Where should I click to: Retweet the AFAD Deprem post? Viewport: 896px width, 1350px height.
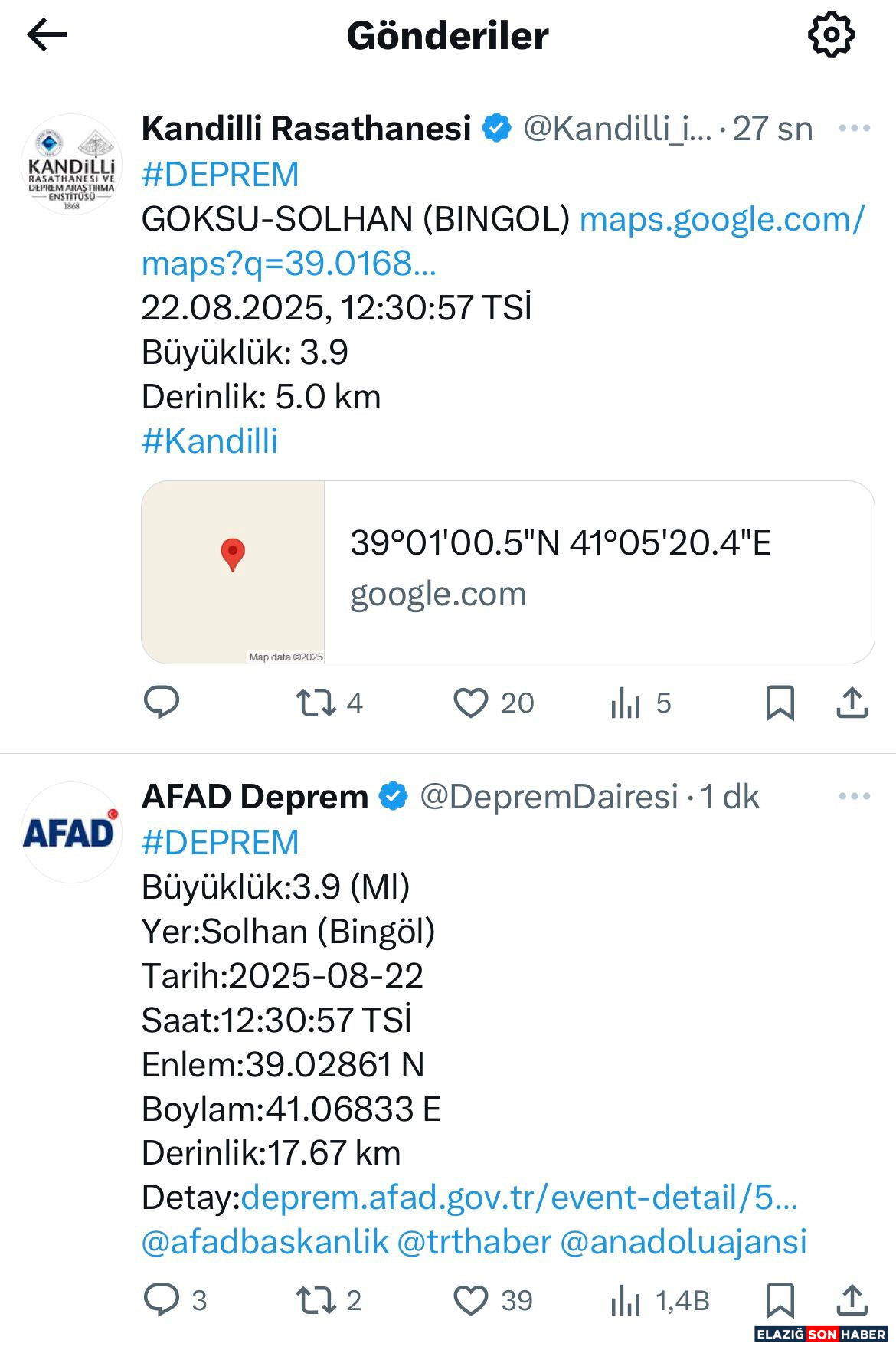[316, 1299]
